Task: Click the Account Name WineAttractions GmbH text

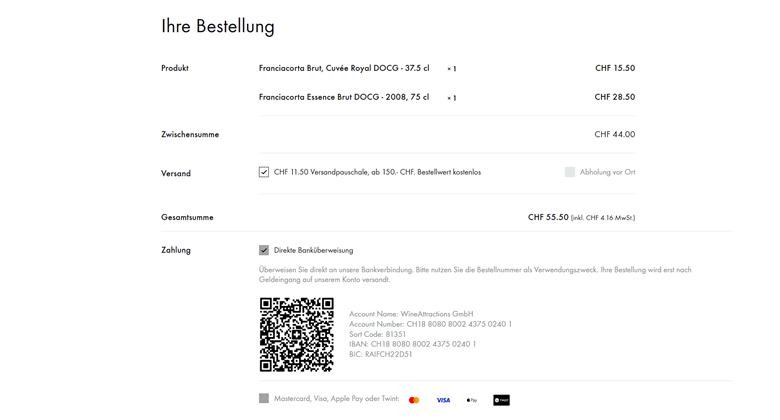Action: tap(411, 314)
